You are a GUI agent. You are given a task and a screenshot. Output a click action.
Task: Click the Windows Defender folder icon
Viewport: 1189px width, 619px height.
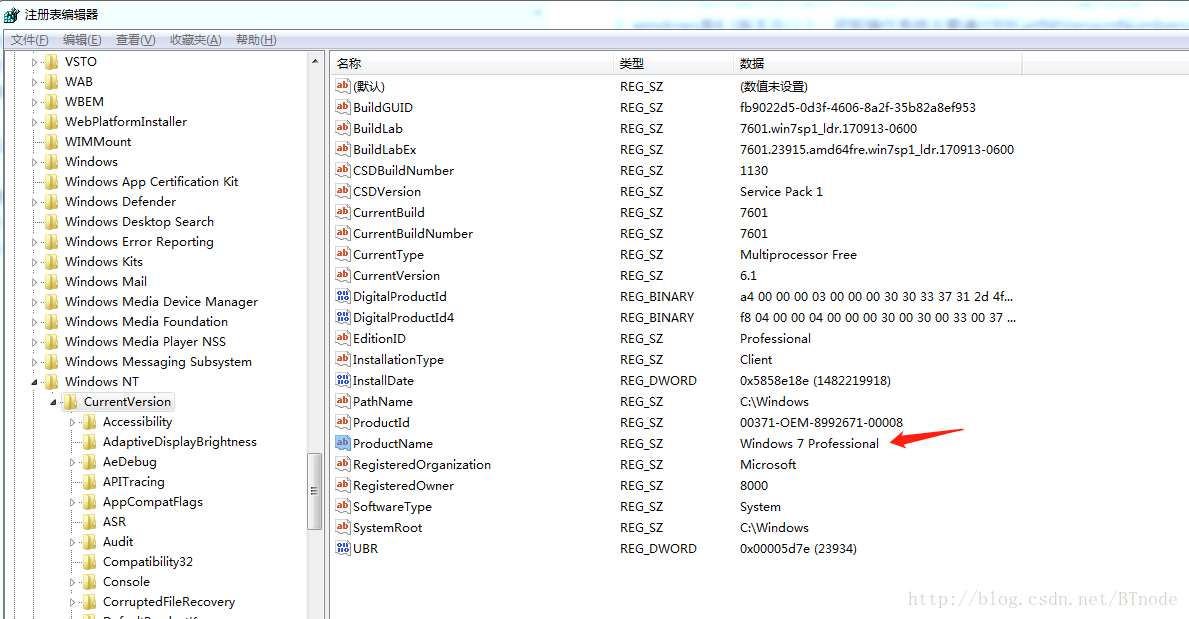point(52,202)
